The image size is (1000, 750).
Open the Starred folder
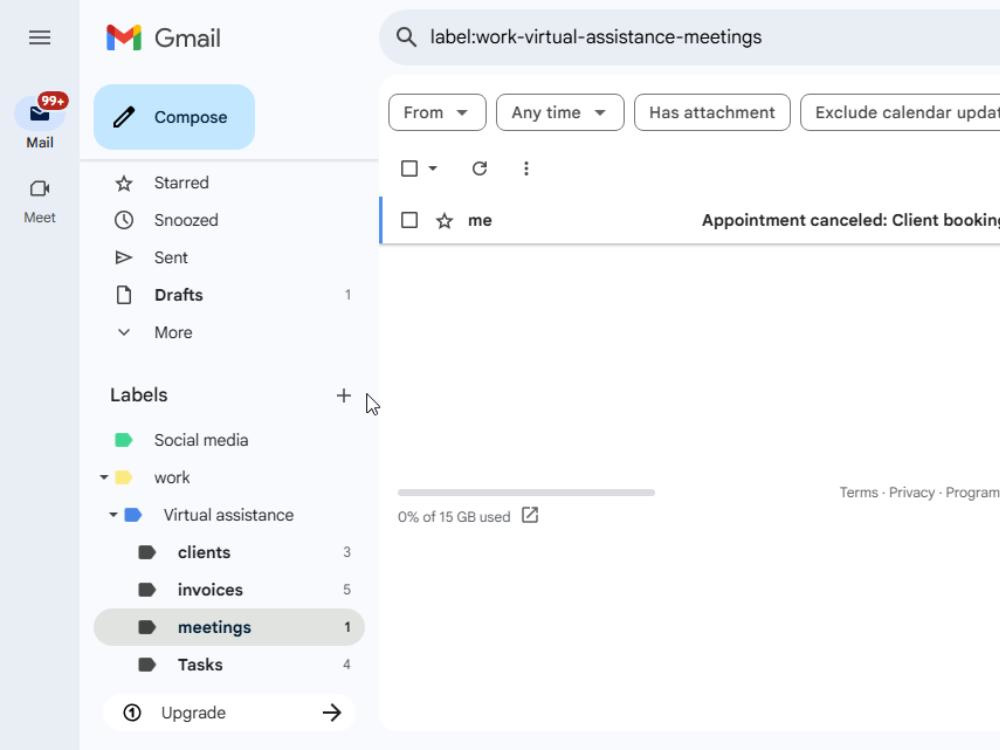point(230,183)
